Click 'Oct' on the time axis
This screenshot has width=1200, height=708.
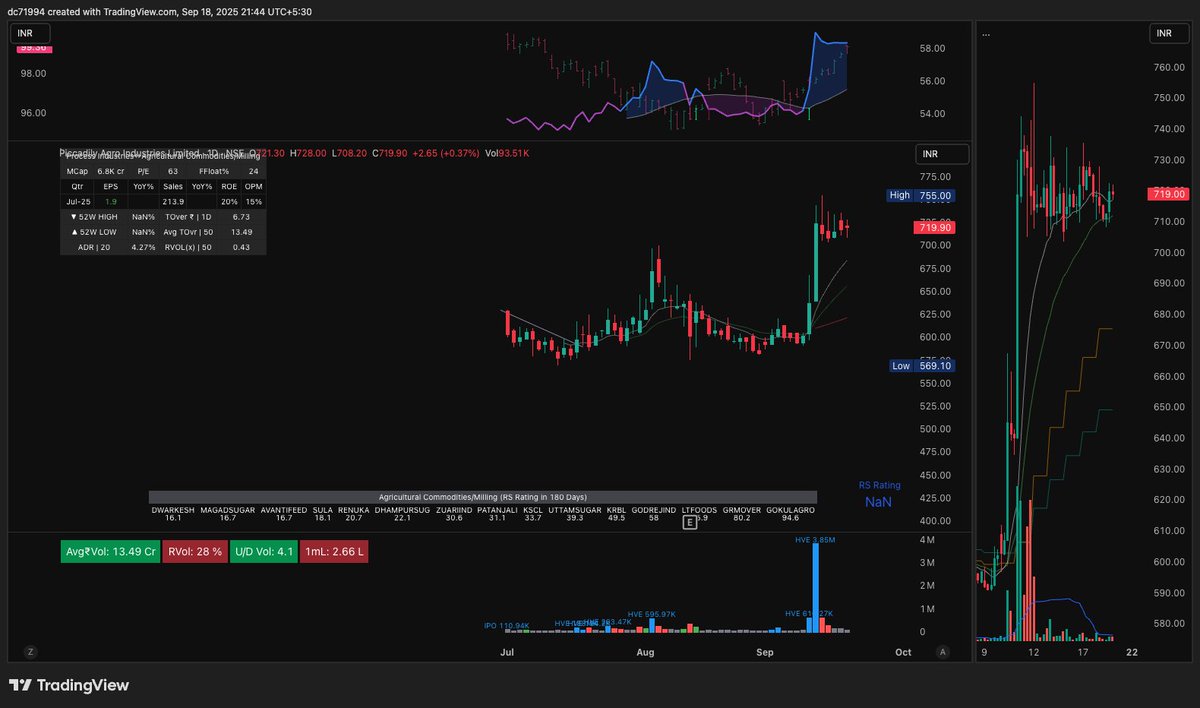[903, 652]
